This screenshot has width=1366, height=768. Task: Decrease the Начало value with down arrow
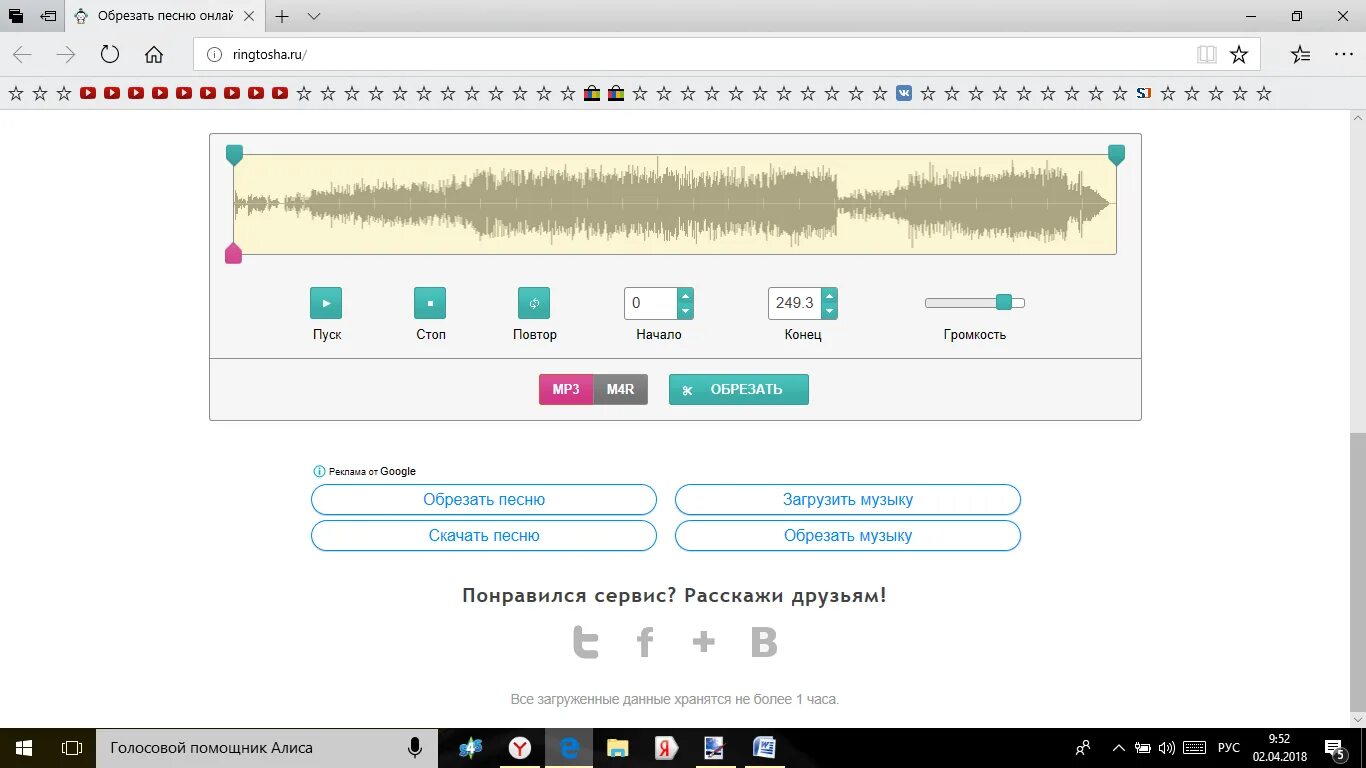point(685,311)
